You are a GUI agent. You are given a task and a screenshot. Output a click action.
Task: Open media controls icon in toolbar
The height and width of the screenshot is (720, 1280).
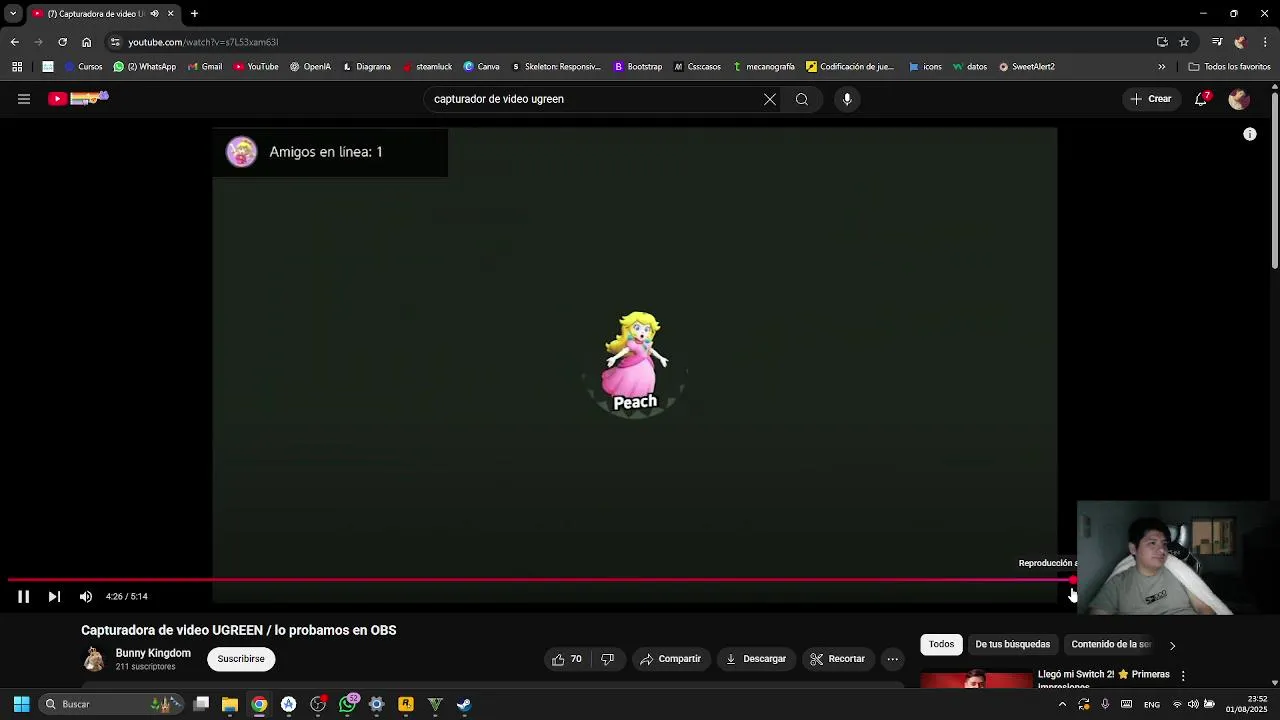coord(1217,42)
